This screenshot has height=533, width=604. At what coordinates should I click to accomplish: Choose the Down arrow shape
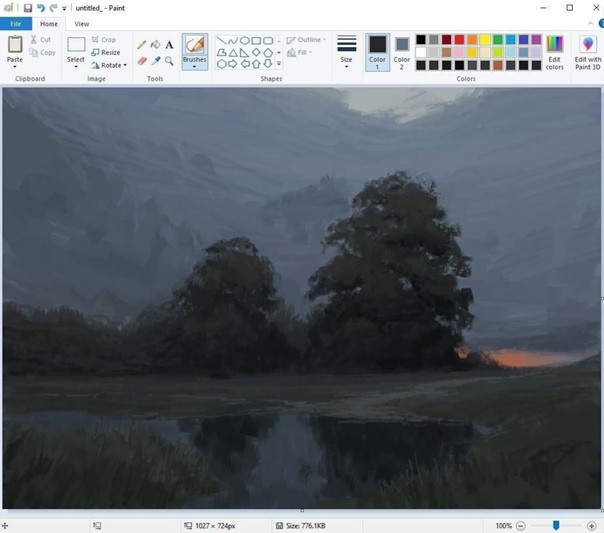[268, 64]
